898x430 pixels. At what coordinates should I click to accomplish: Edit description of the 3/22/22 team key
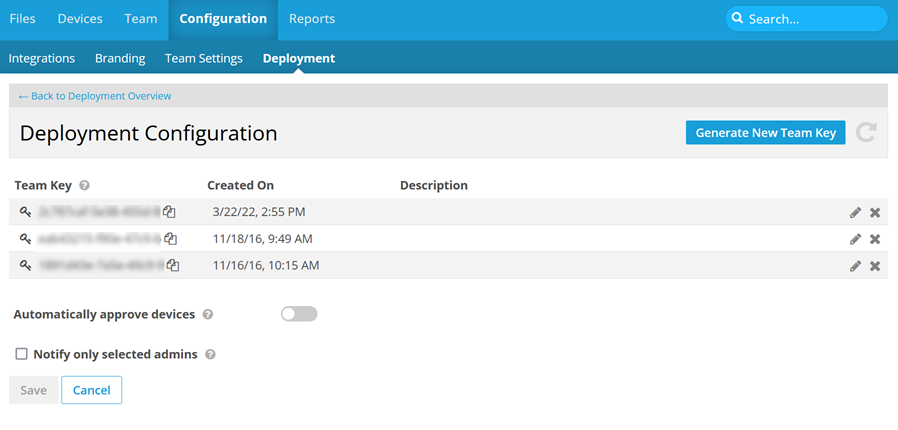tap(855, 212)
